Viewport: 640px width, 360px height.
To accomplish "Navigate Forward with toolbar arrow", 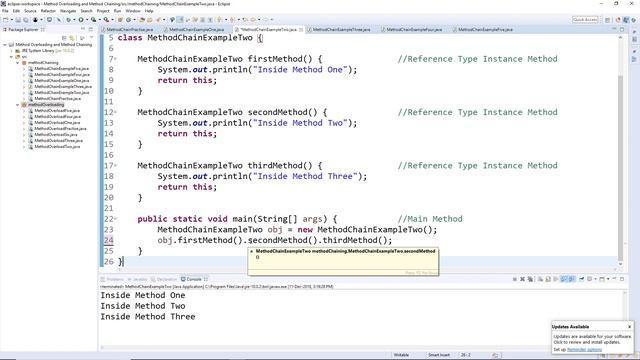I will [x=265, y=20].
